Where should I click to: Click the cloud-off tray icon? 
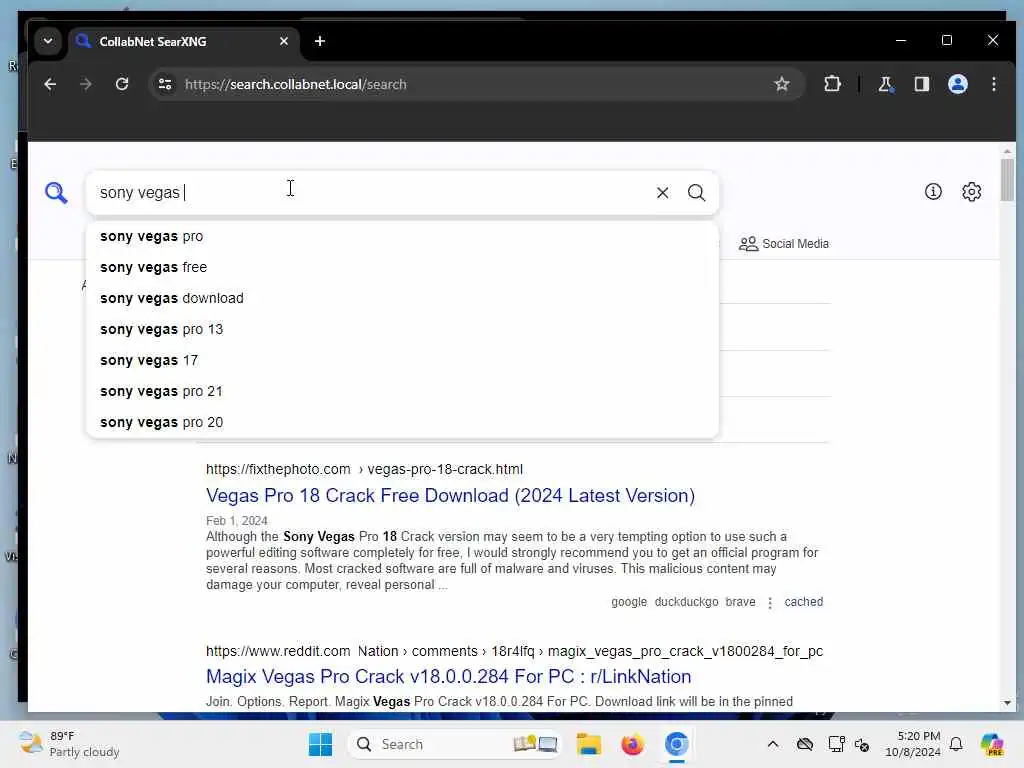click(805, 744)
